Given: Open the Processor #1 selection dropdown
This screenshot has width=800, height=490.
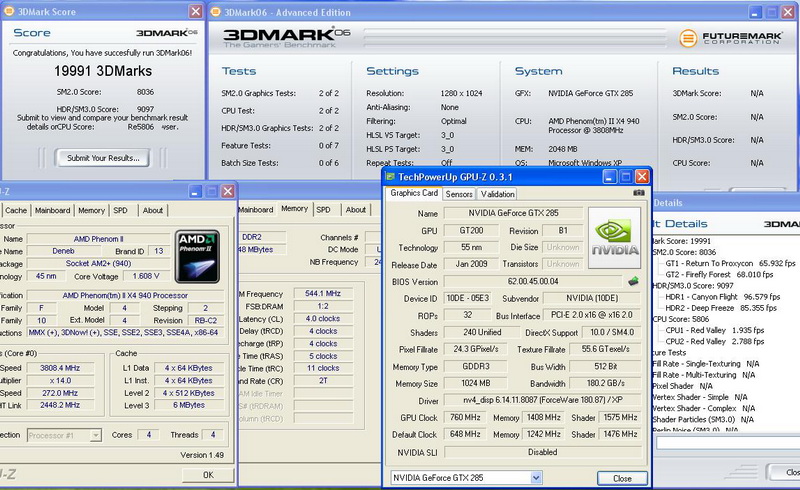Looking at the screenshot, I should 95,435.
